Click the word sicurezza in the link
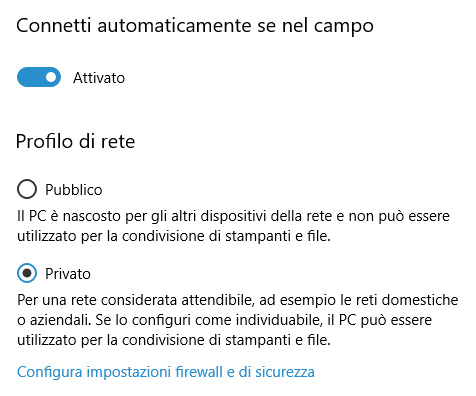The height and width of the screenshot is (396, 476). [x=285, y=372]
